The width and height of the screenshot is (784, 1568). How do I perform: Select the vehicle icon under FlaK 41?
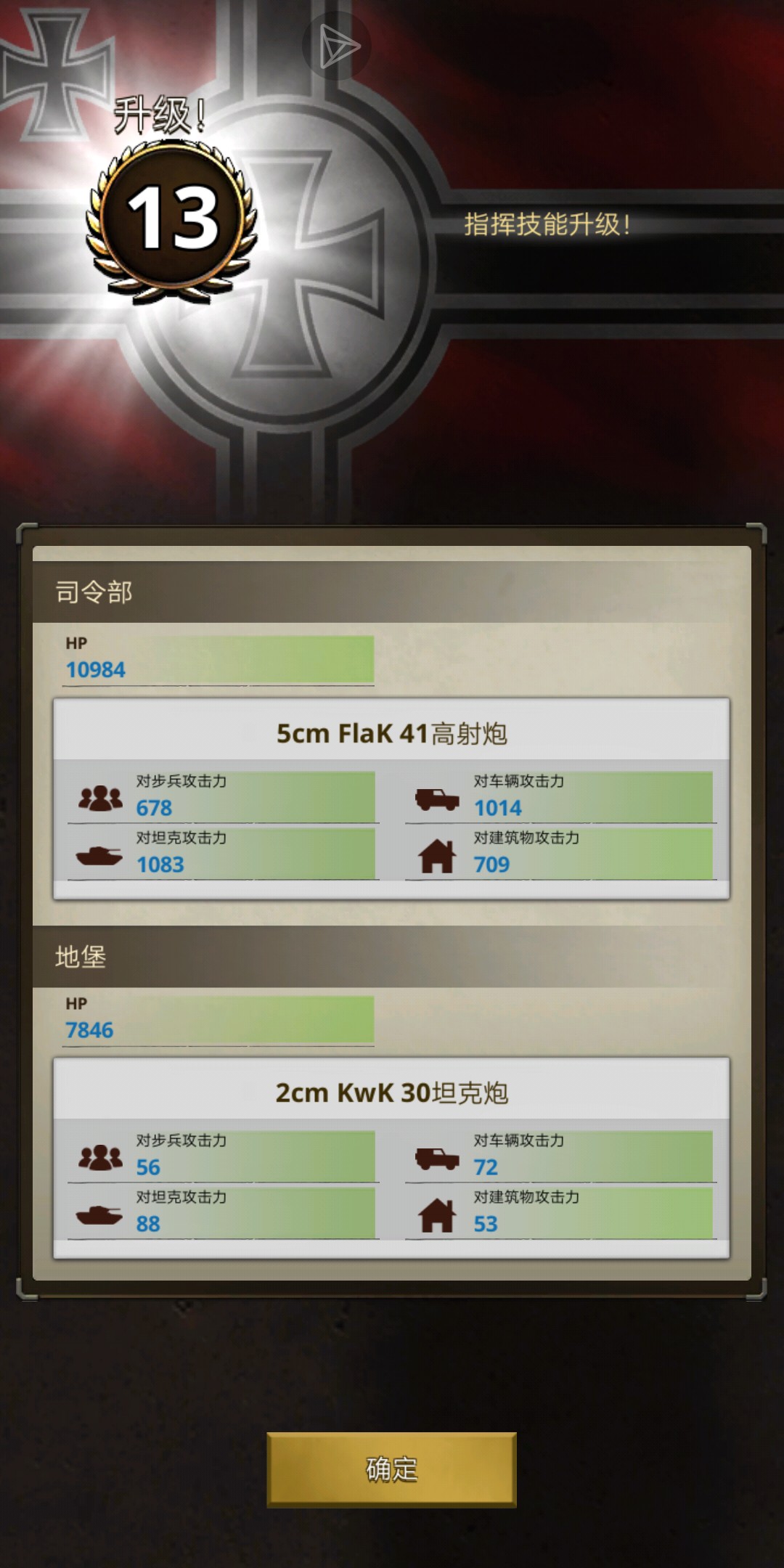[437, 799]
